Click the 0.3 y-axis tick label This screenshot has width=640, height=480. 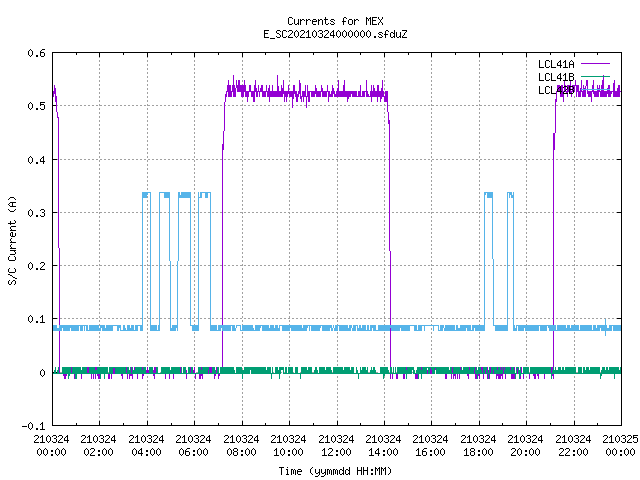[x=36, y=213]
